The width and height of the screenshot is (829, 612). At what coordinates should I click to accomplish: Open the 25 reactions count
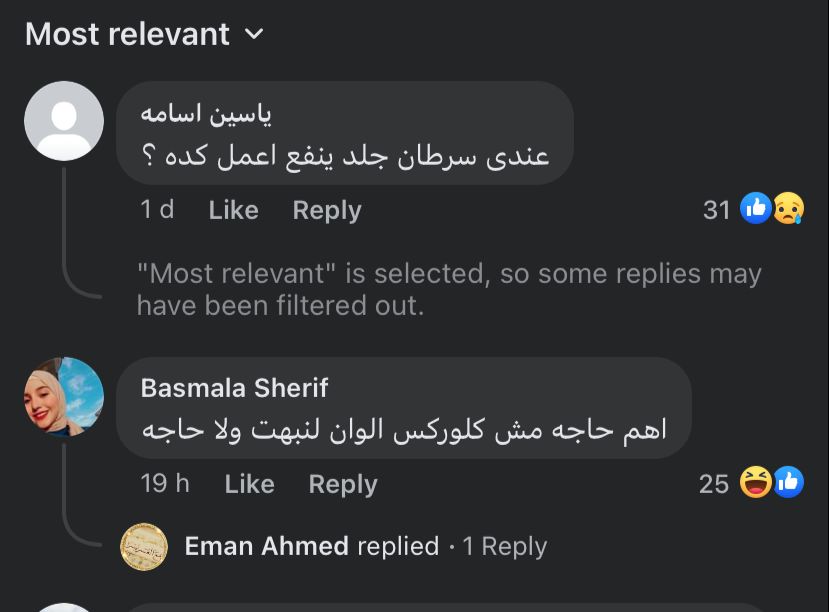point(714,484)
